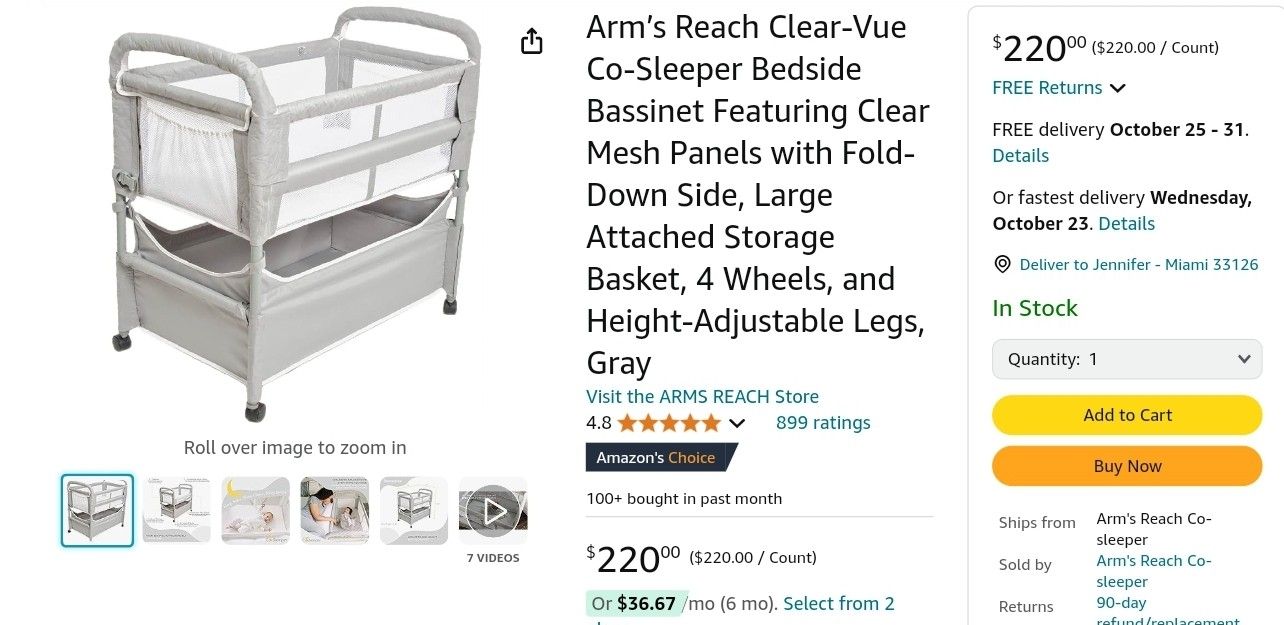
Task: Click the Add to Cart button
Action: pyautogui.click(x=1126, y=414)
